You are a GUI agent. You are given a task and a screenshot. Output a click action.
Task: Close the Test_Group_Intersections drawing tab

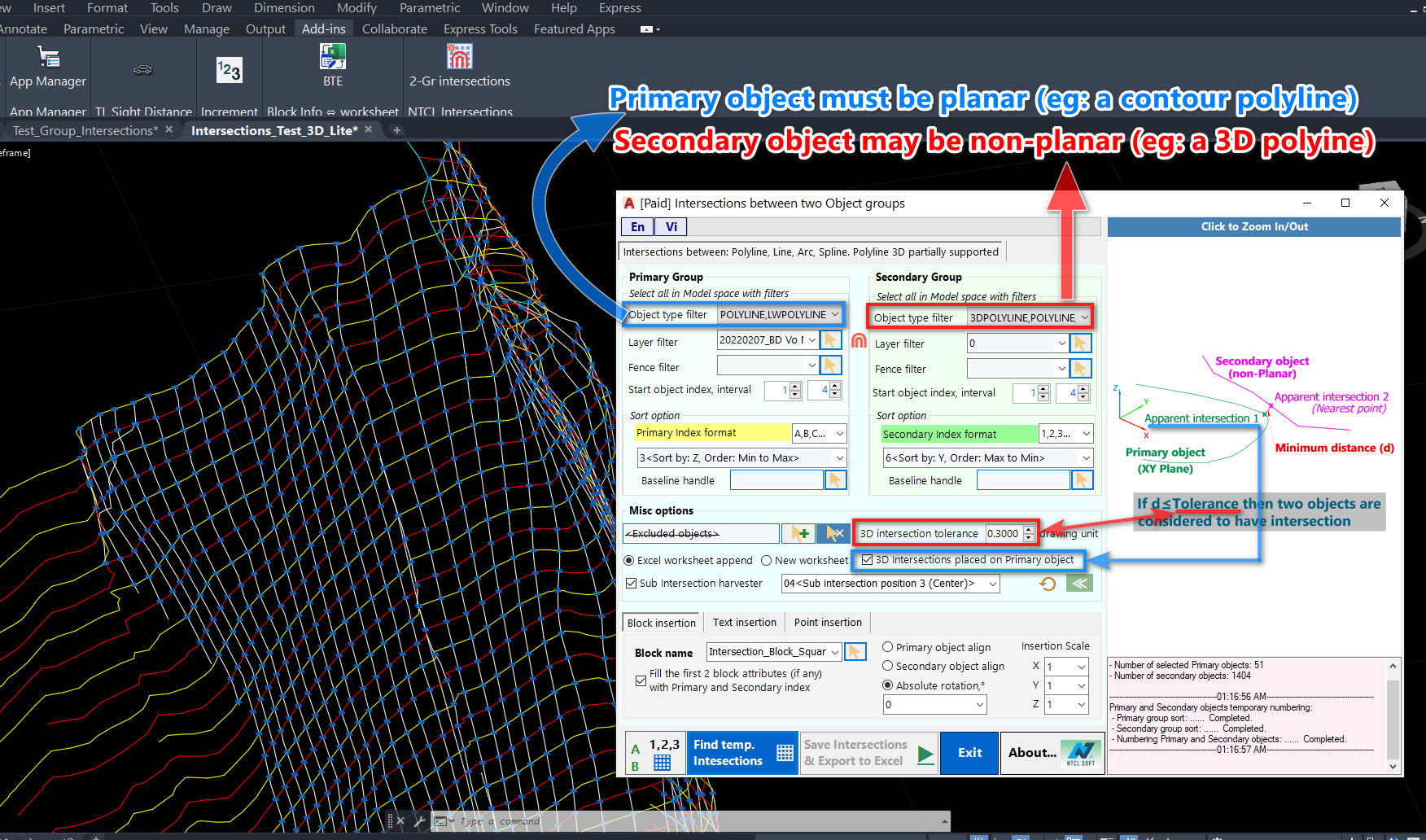point(169,129)
